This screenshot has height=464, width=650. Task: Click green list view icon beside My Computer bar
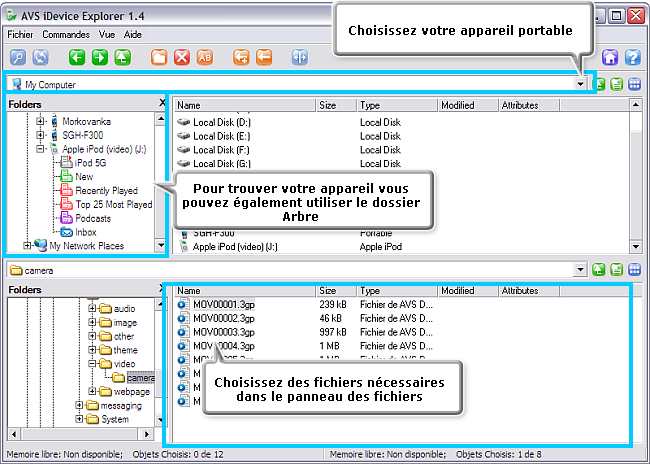(x=617, y=85)
